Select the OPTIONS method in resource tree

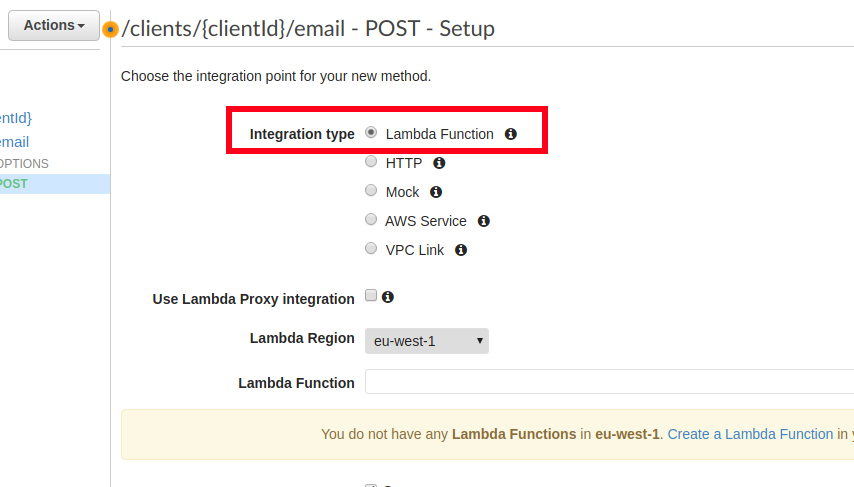(x=24, y=164)
